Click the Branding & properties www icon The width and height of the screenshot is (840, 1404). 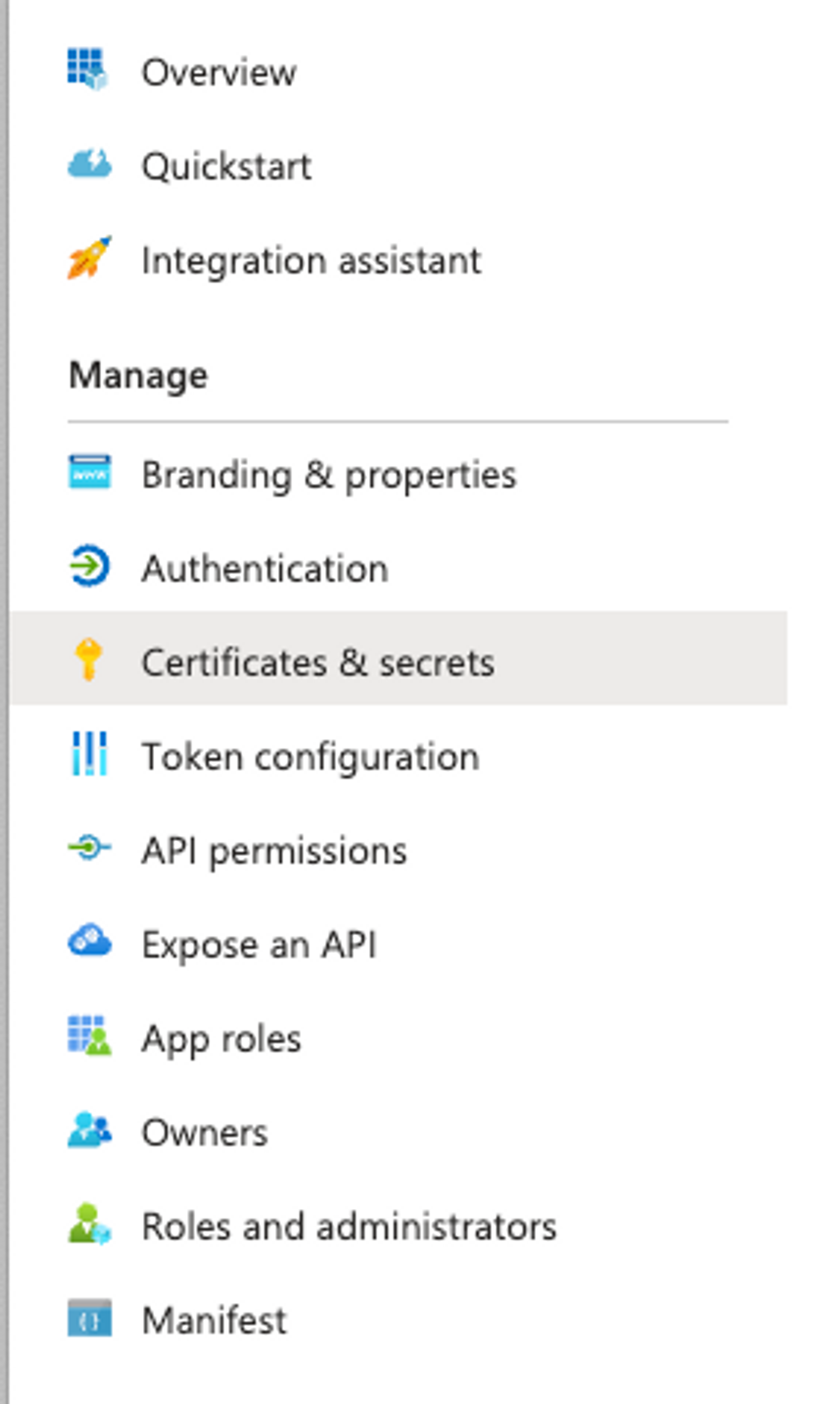click(x=89, y=471)
